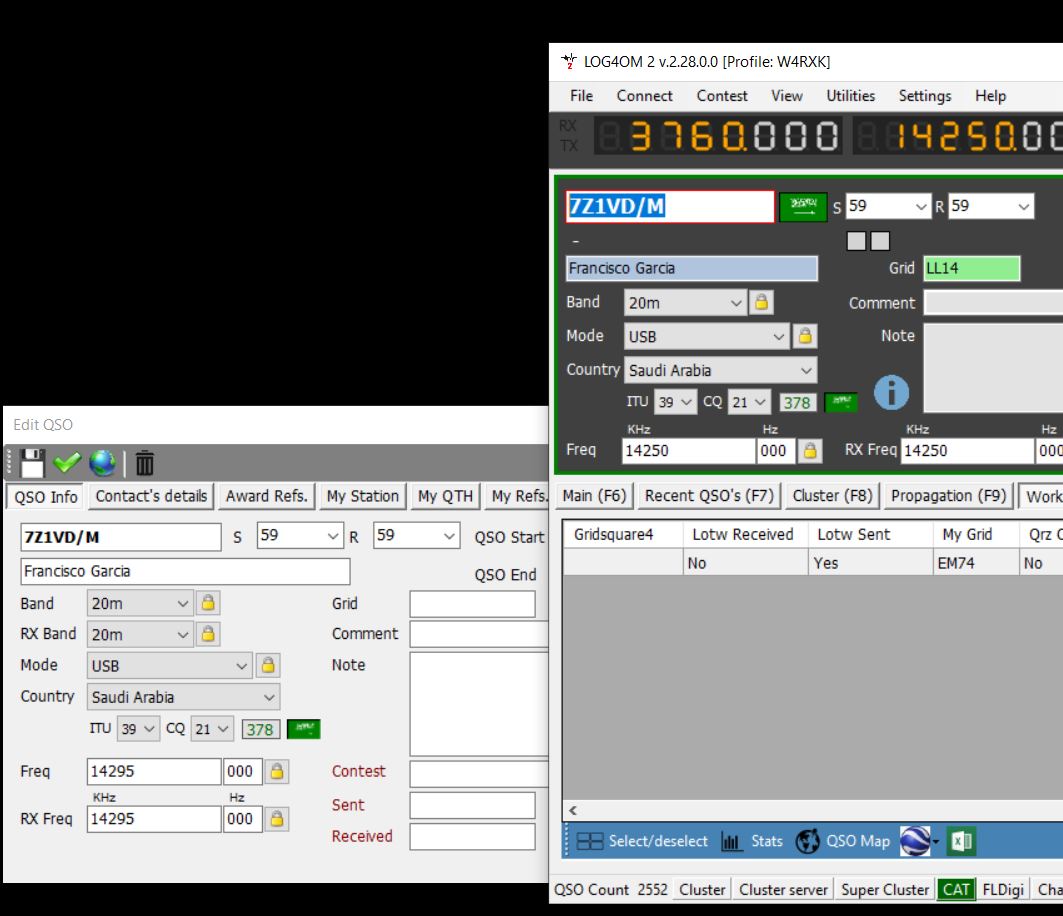Click the Super Cluster status button
This screenshot has height=916, width=1063.
coord(885,890)
